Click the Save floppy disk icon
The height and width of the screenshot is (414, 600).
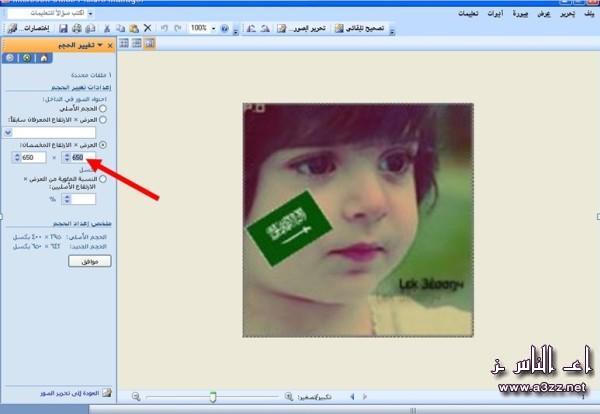tap(63, 28)
